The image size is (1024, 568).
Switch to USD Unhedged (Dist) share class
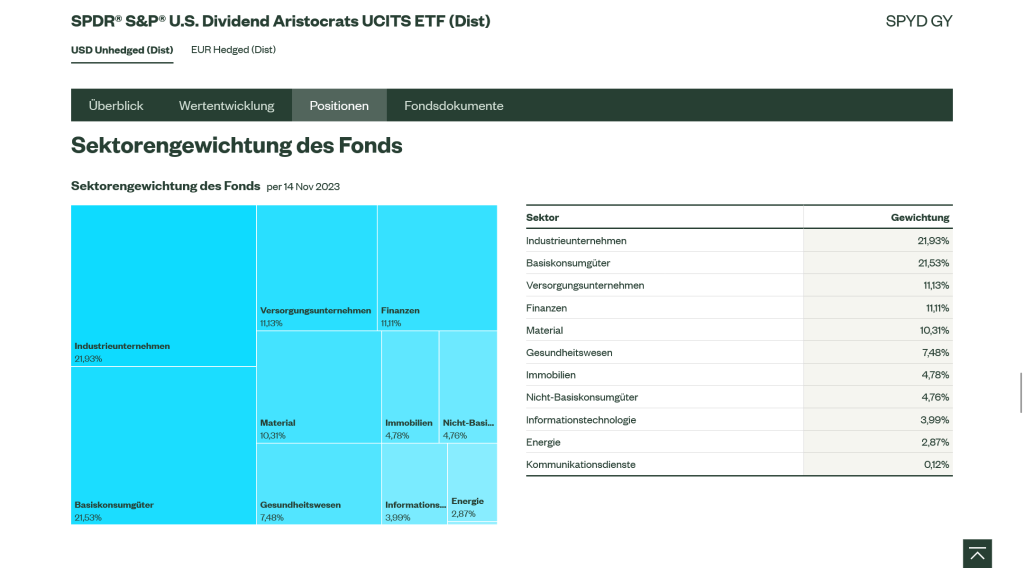pyautogui.click(x=122, y=50)
